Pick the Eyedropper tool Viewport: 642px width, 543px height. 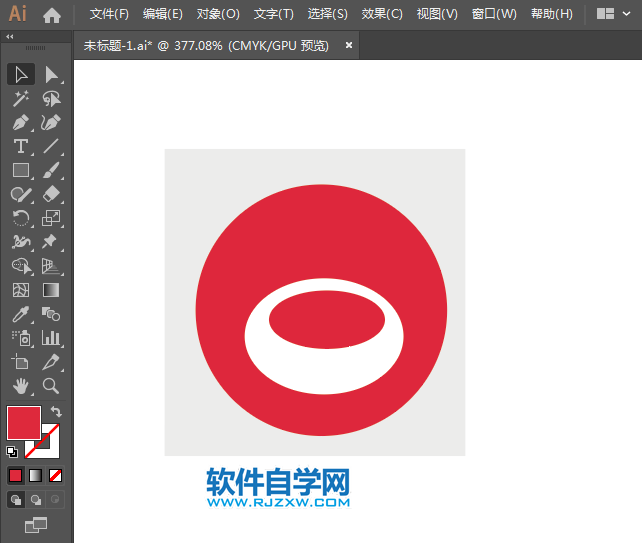(21, 314)
